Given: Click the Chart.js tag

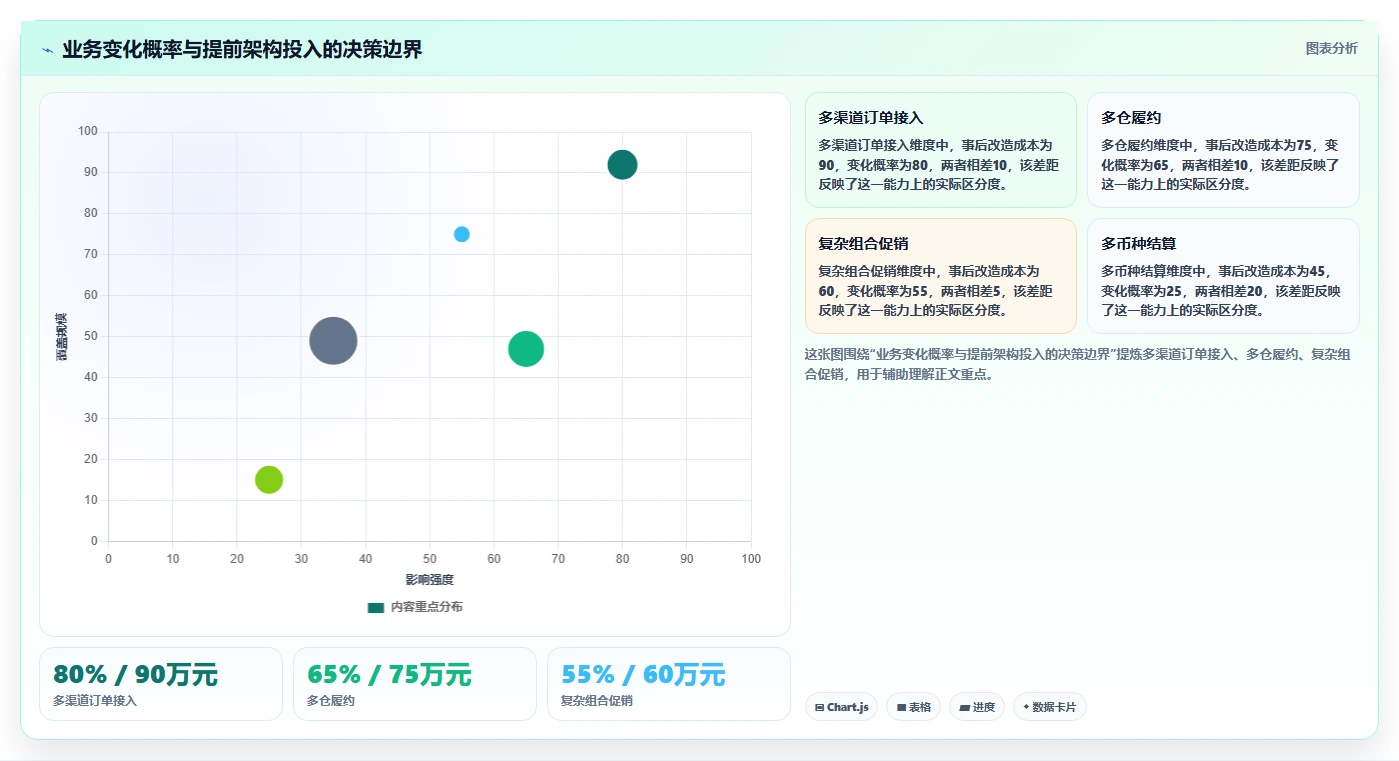Looking at the screenshot, I should tap(841, 707).
